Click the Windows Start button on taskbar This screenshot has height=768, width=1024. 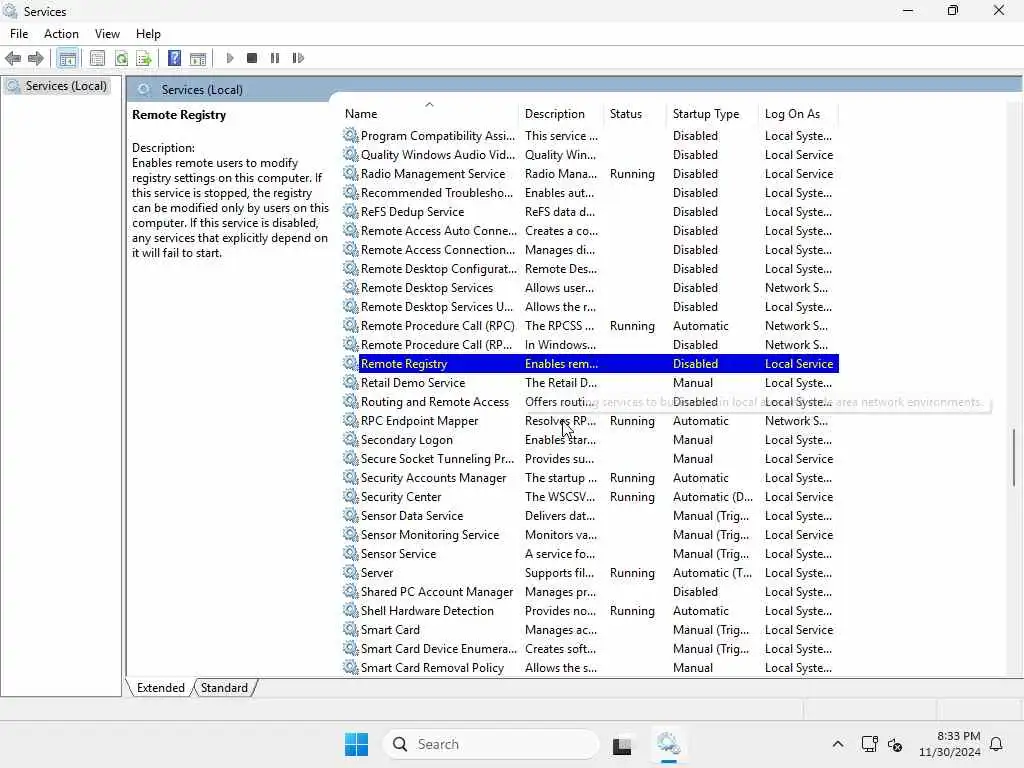point(357,744)
